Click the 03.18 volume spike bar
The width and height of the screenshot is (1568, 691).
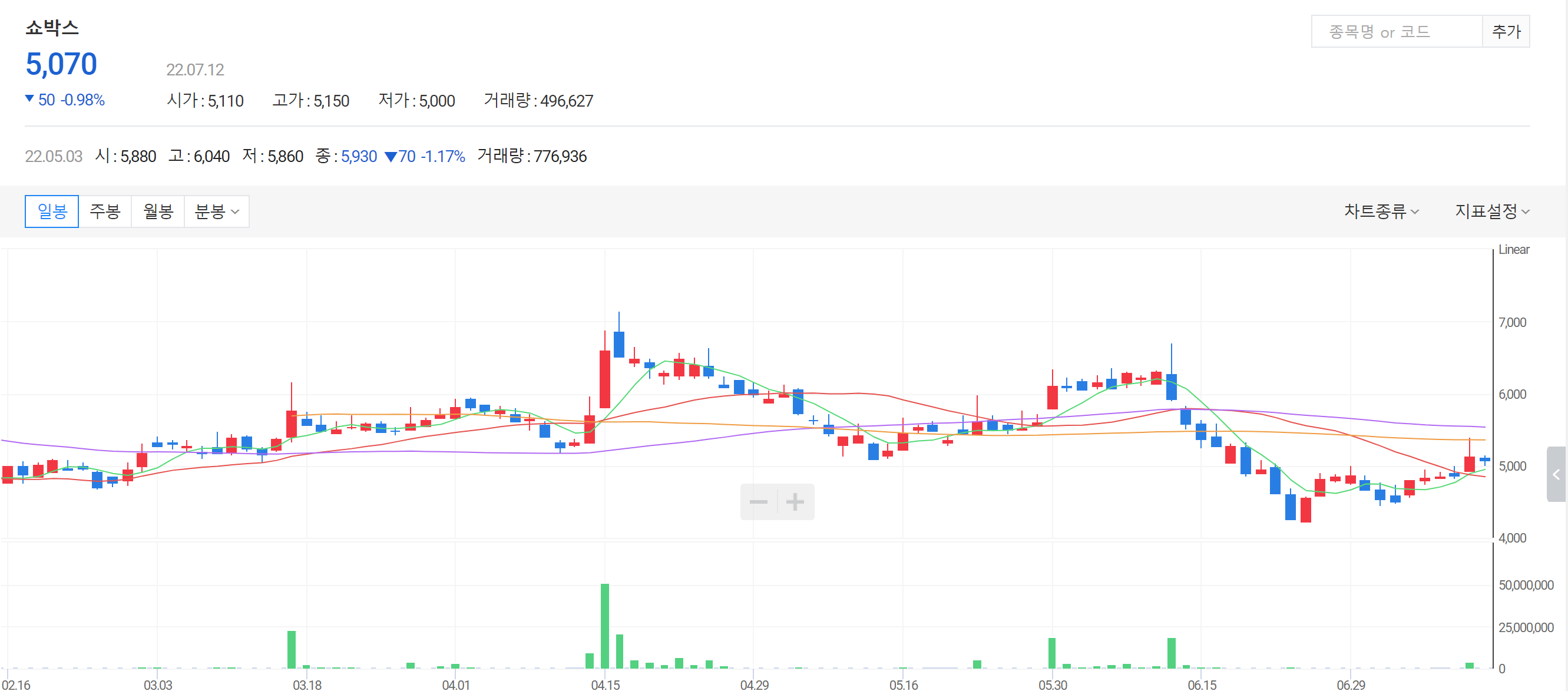coord(292,649)
